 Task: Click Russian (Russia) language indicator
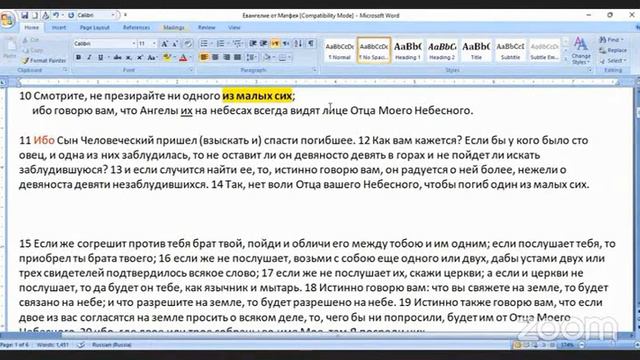tap(112, 345)
